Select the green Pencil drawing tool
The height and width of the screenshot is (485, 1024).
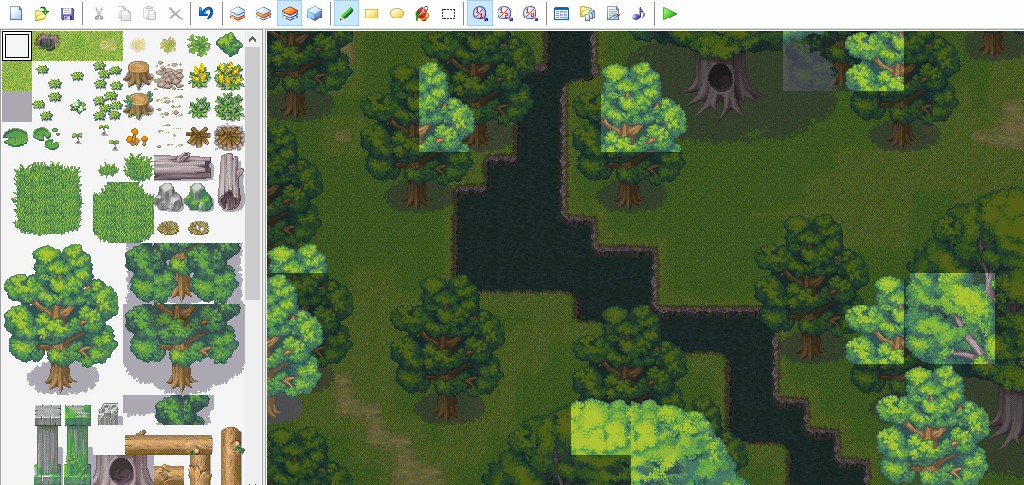coord(346,13)
